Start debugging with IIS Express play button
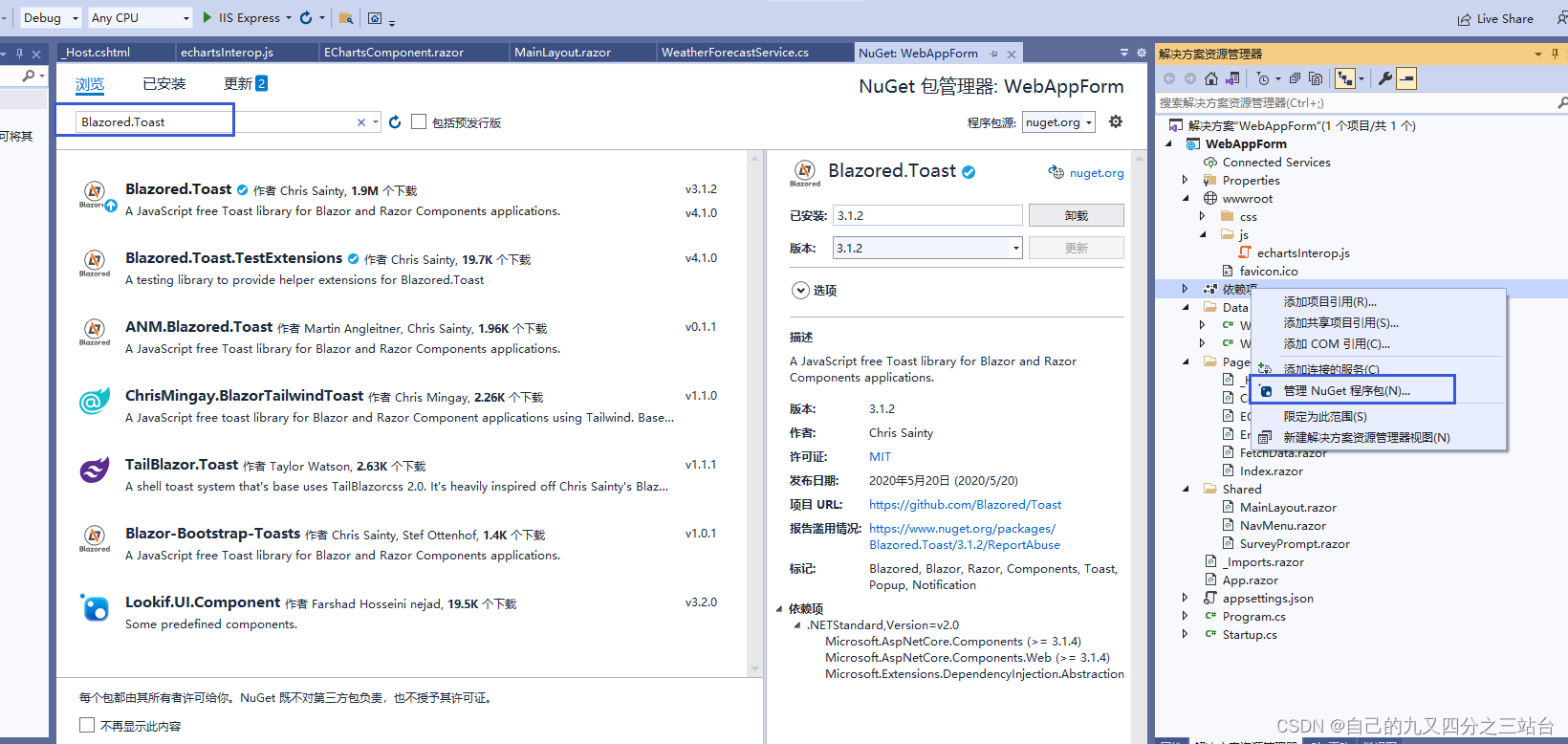 coord(207,17)
